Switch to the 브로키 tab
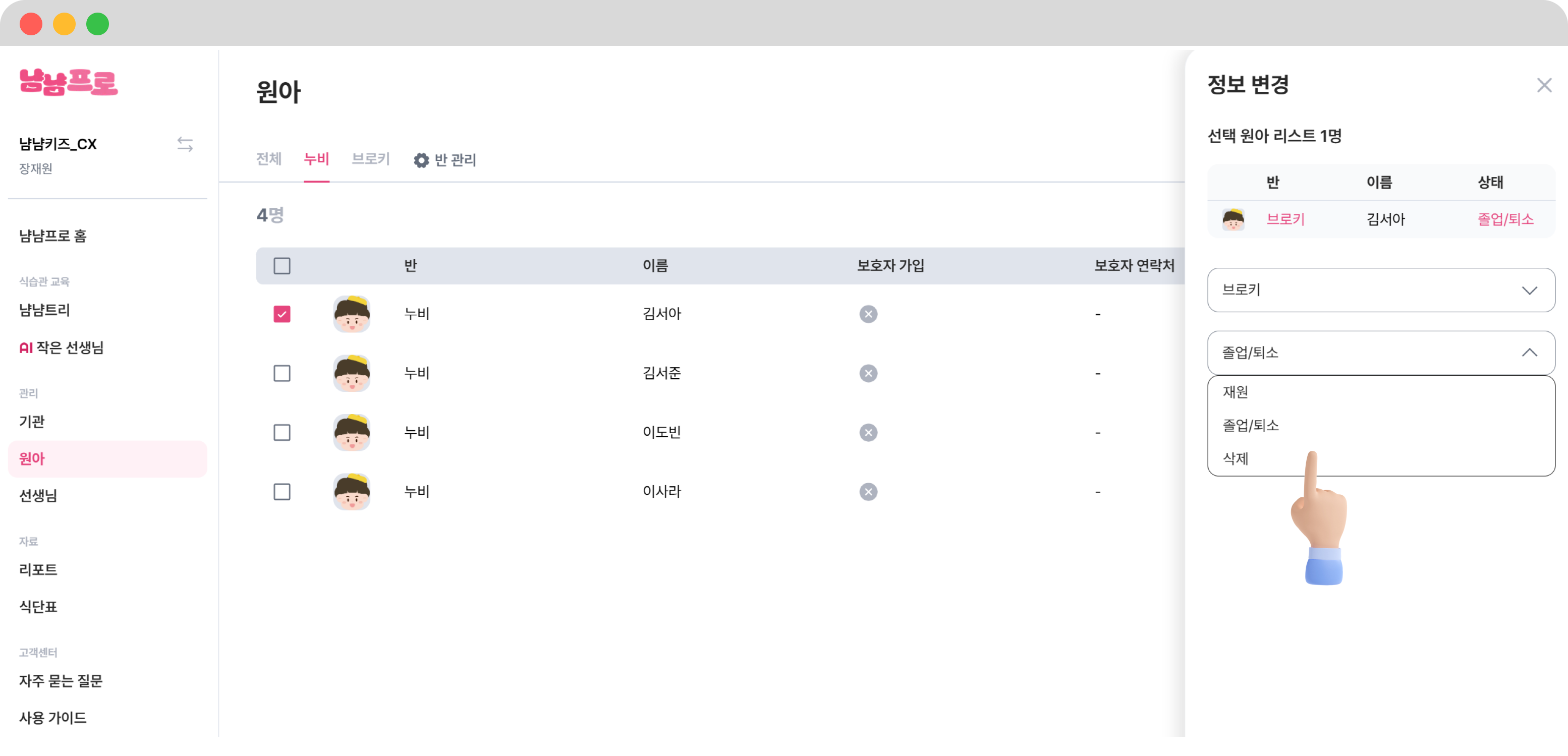 [x=370, y=159]
